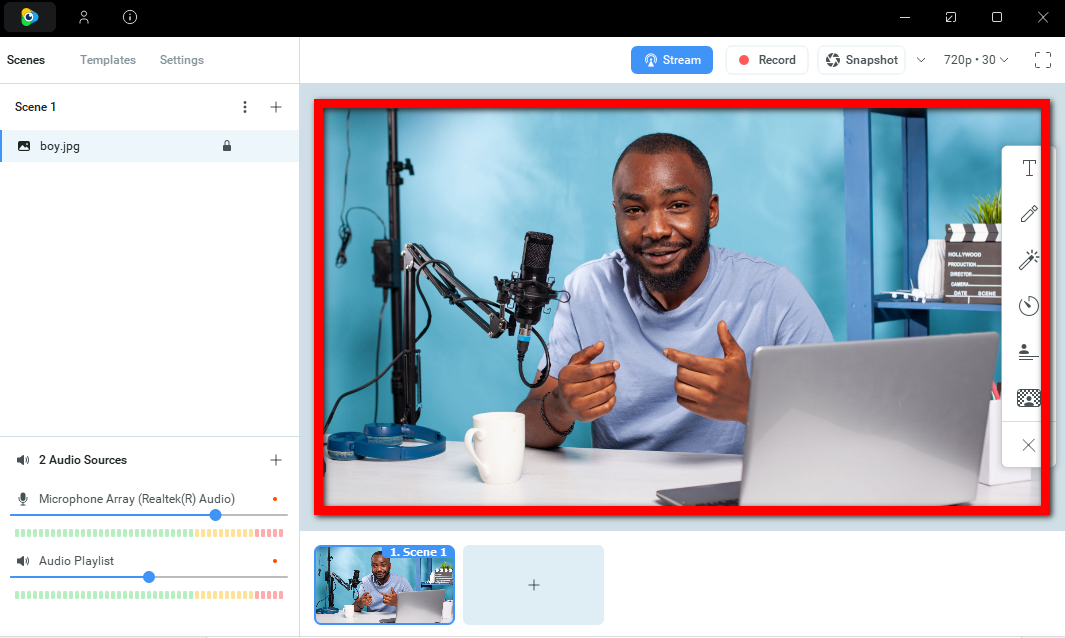
Task: Open the background removal tool
Action: coord(1028,398)
